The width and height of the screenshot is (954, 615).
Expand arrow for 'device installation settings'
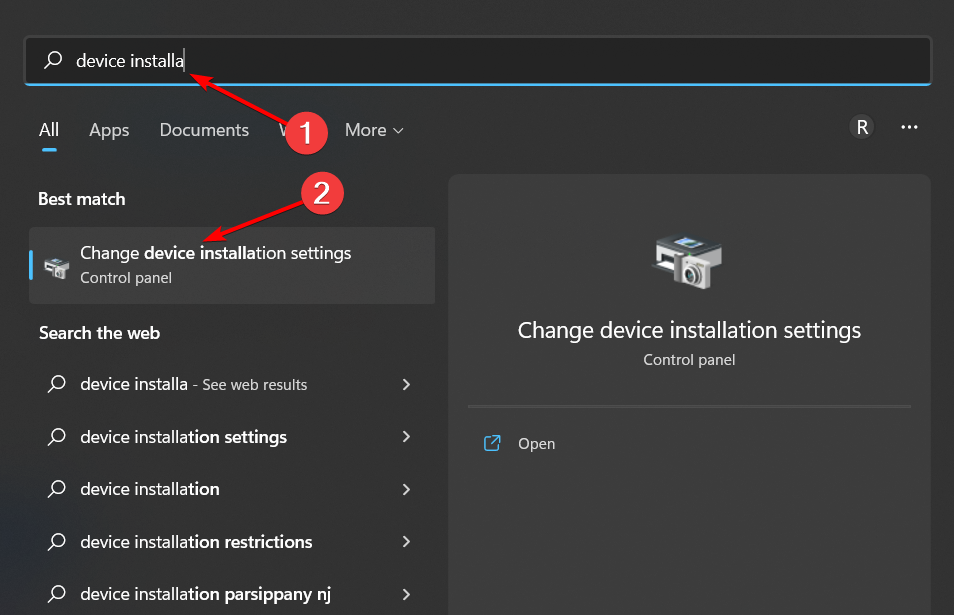[406, 437]
